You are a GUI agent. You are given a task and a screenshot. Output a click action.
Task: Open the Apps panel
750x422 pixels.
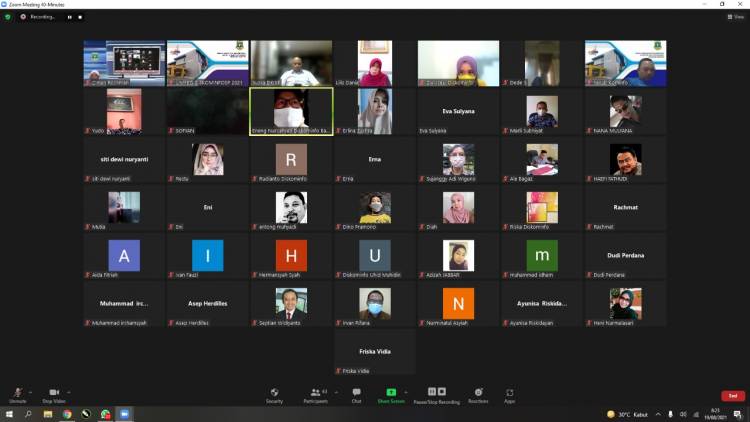pyautogui.click(x=510, y=392)
